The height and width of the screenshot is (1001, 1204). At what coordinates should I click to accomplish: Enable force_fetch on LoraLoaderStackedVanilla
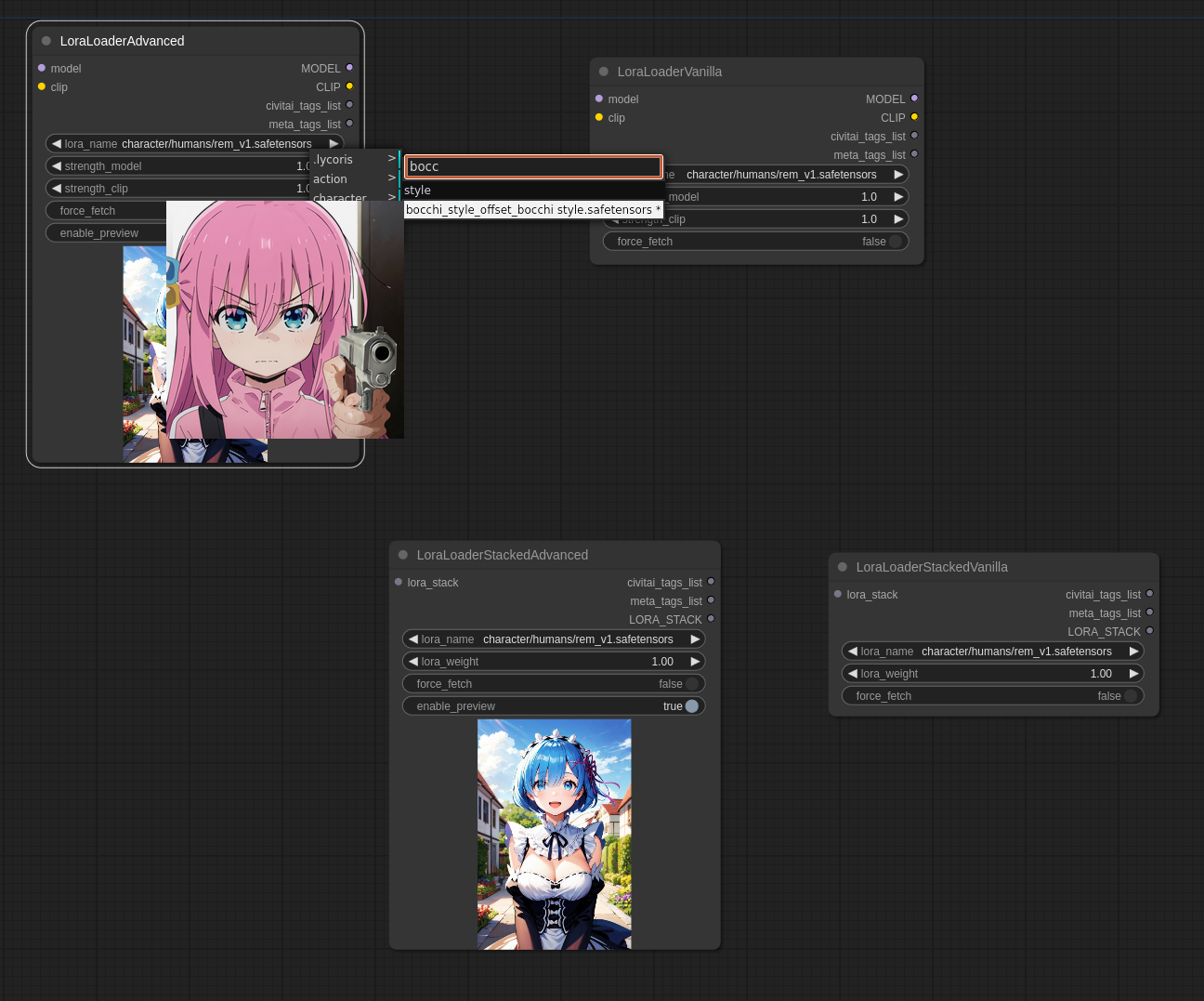pos(992,696)
